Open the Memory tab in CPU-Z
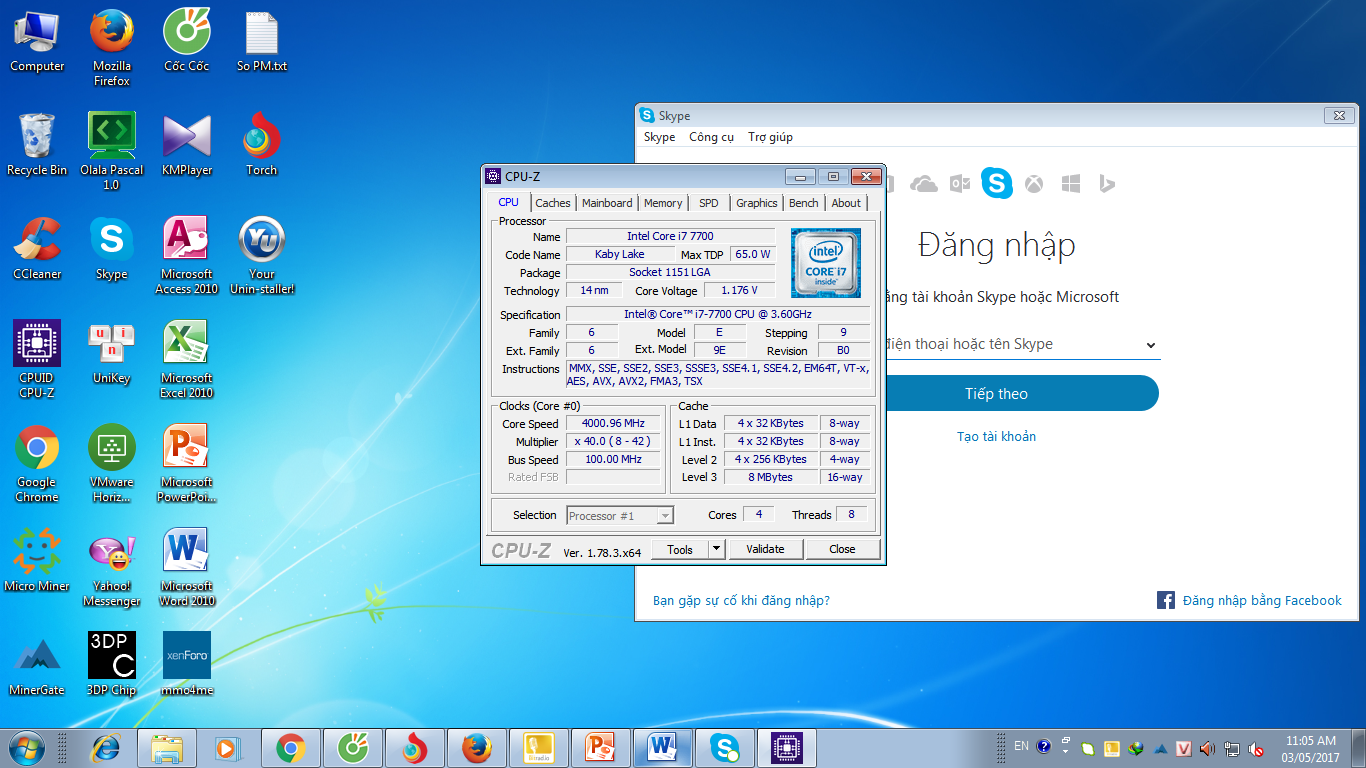1366x768 pixels. tap(663, 203)
